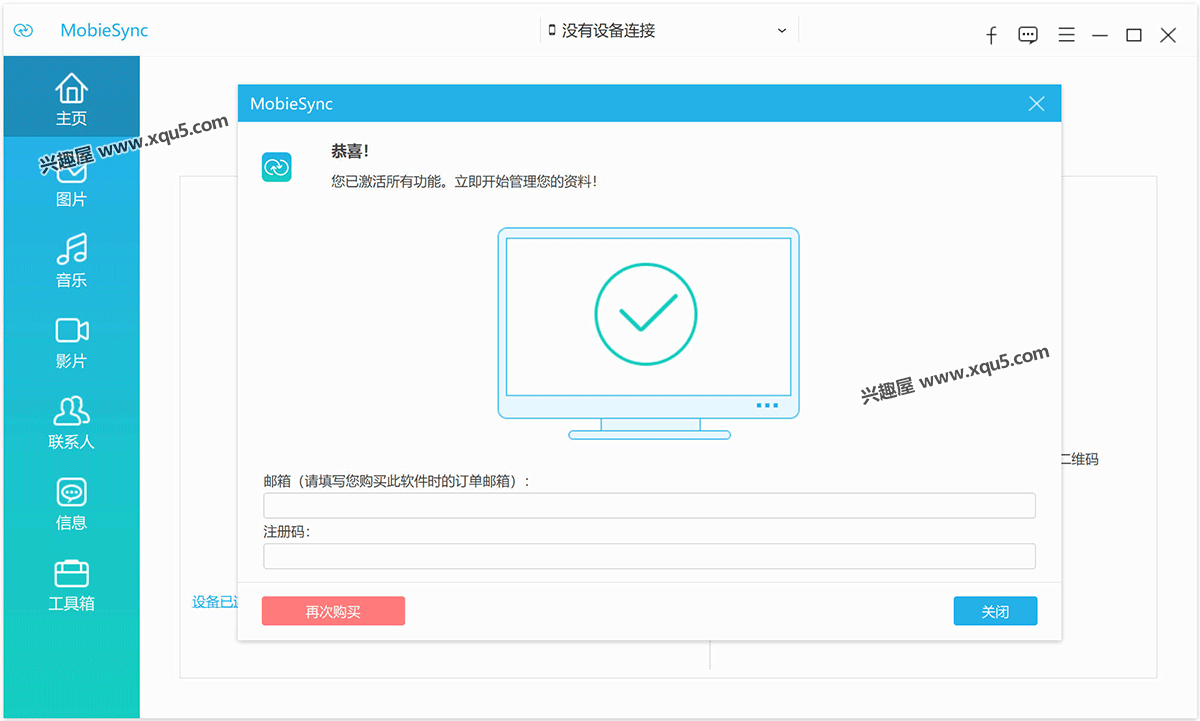The width and height of the screenshot is (1200, 721).
Task: Close the MobieSync activation dialog
Action: [1036, 104]
